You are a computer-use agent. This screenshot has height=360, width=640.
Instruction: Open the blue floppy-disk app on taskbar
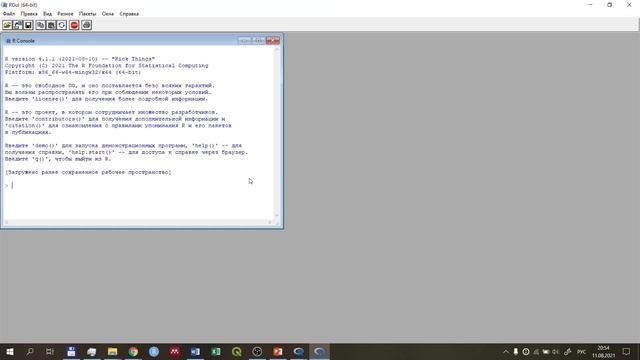(71, 351)
